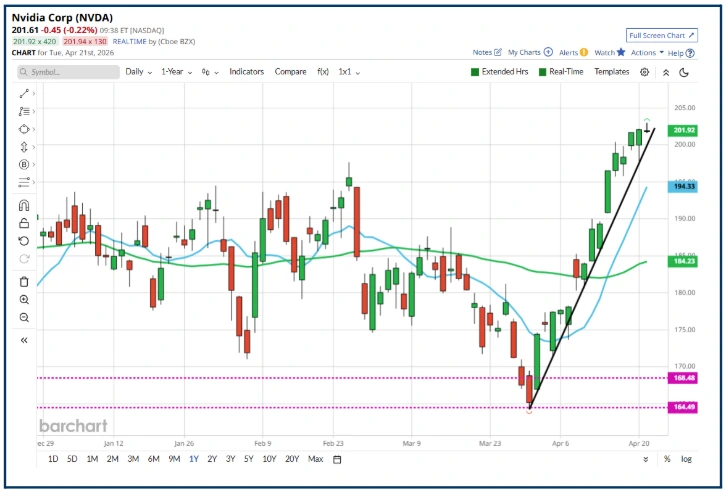Toggle log scale on chart
Viewport: 726px width, 492px height.
tap(686, 459)
